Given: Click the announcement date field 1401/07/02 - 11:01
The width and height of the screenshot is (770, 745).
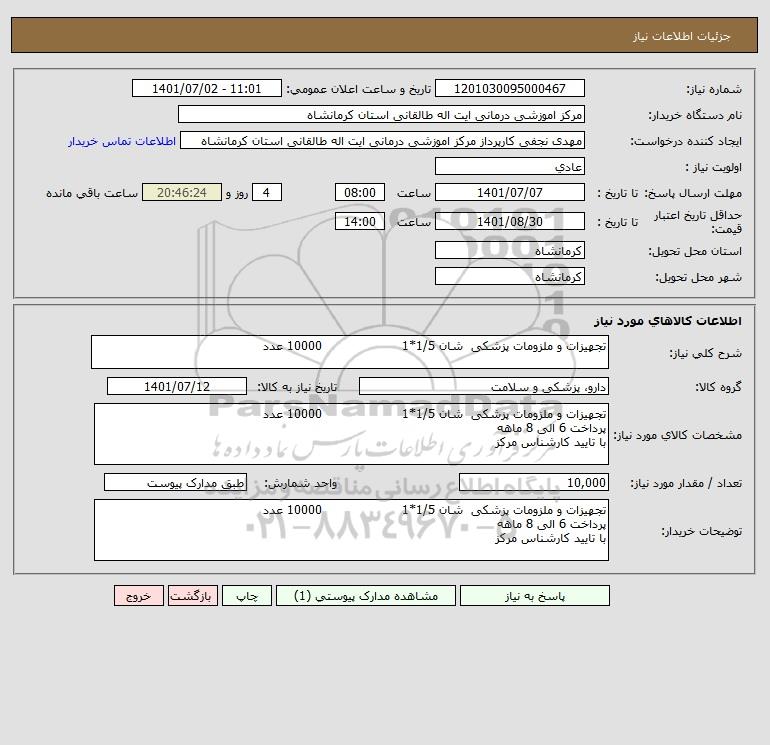Looking at the screenshot, I should [207, 88].
